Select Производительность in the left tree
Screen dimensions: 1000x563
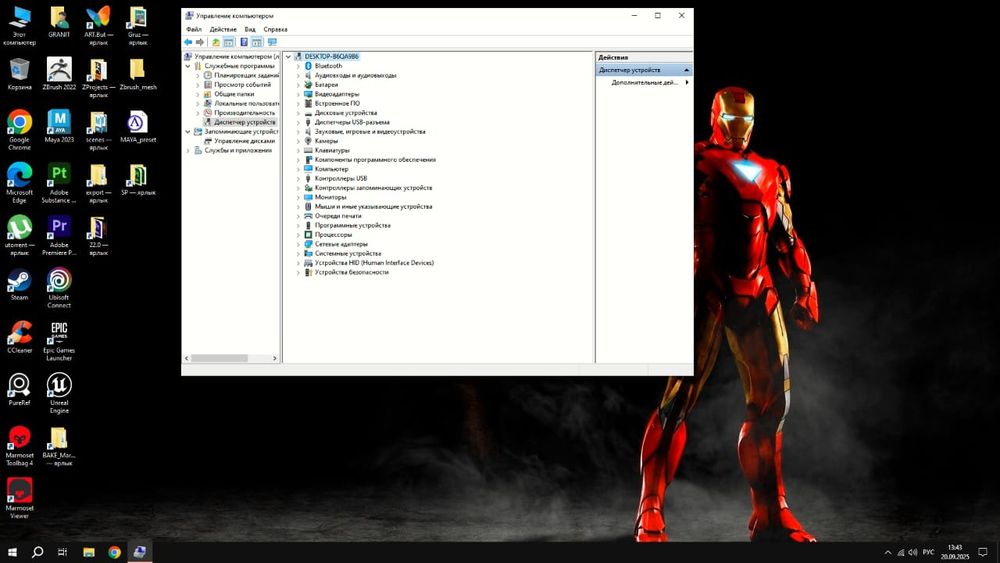pyautogui.click(x=245, y=113)
